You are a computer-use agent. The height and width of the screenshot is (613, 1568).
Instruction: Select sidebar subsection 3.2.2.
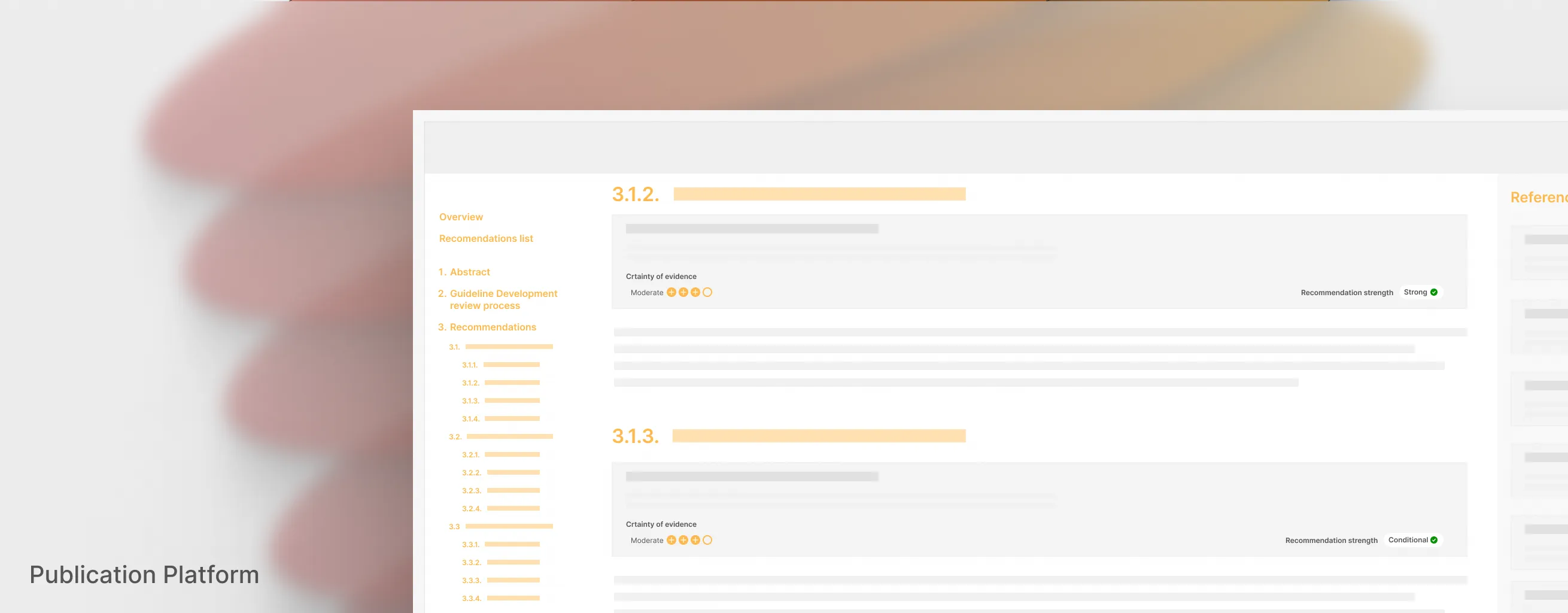tap(500, 473)
